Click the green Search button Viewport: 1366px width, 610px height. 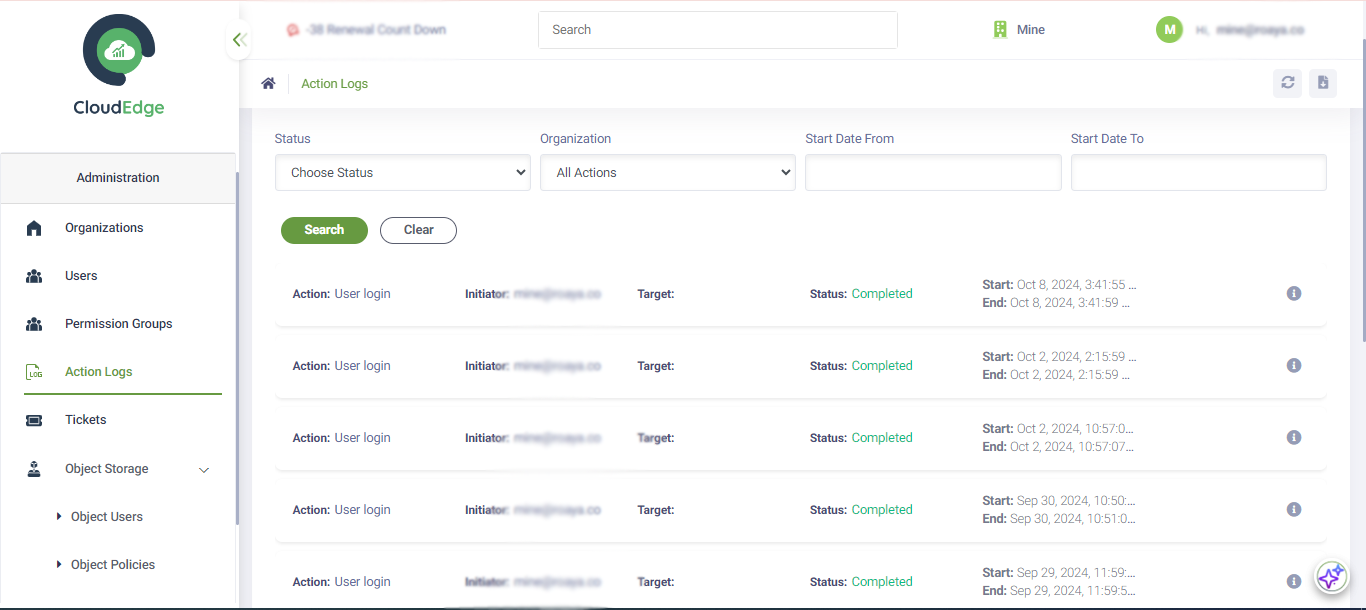tap(324, 230)
